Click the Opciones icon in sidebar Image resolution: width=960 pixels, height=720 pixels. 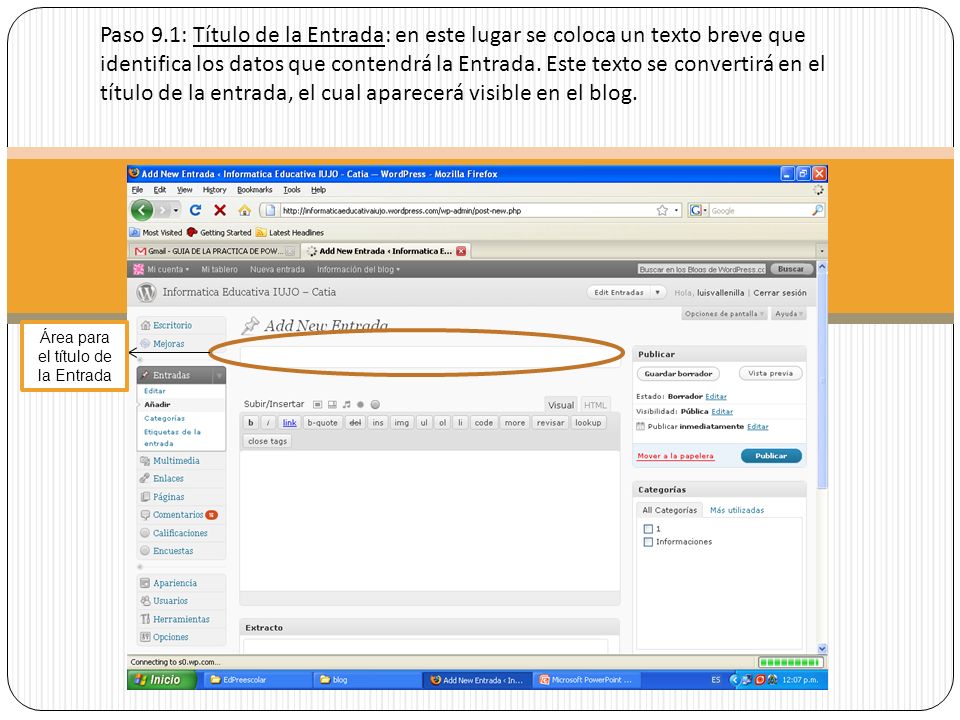145,637
